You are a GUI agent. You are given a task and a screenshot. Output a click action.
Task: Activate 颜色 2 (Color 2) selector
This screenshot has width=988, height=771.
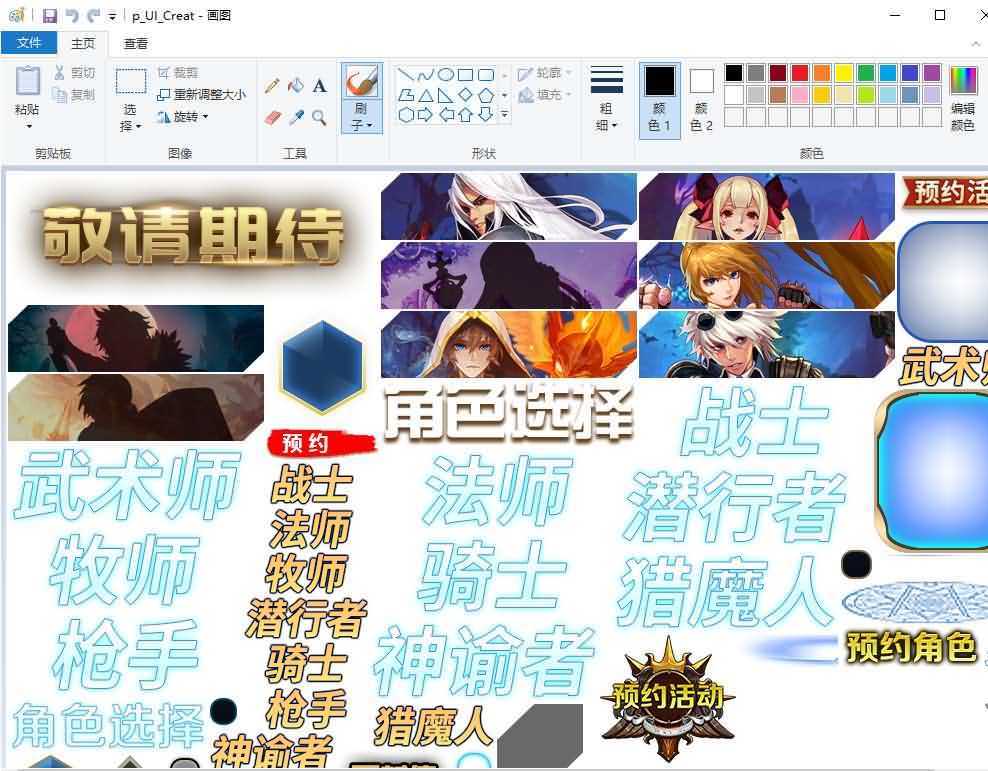702,99
